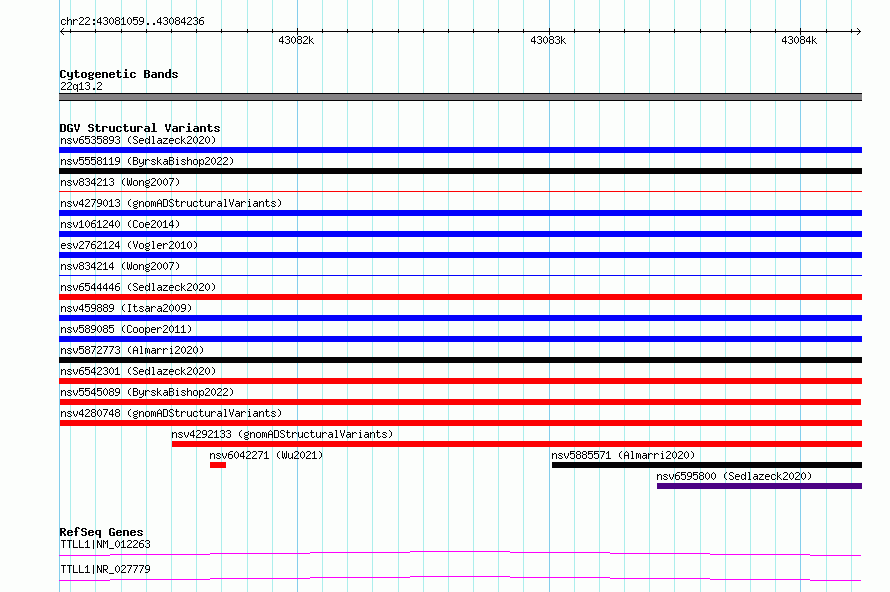Screen dimensions: 890x592
Task: Click the magenta TTLL1 NR_027779 gene line
Action: [460, 578]
